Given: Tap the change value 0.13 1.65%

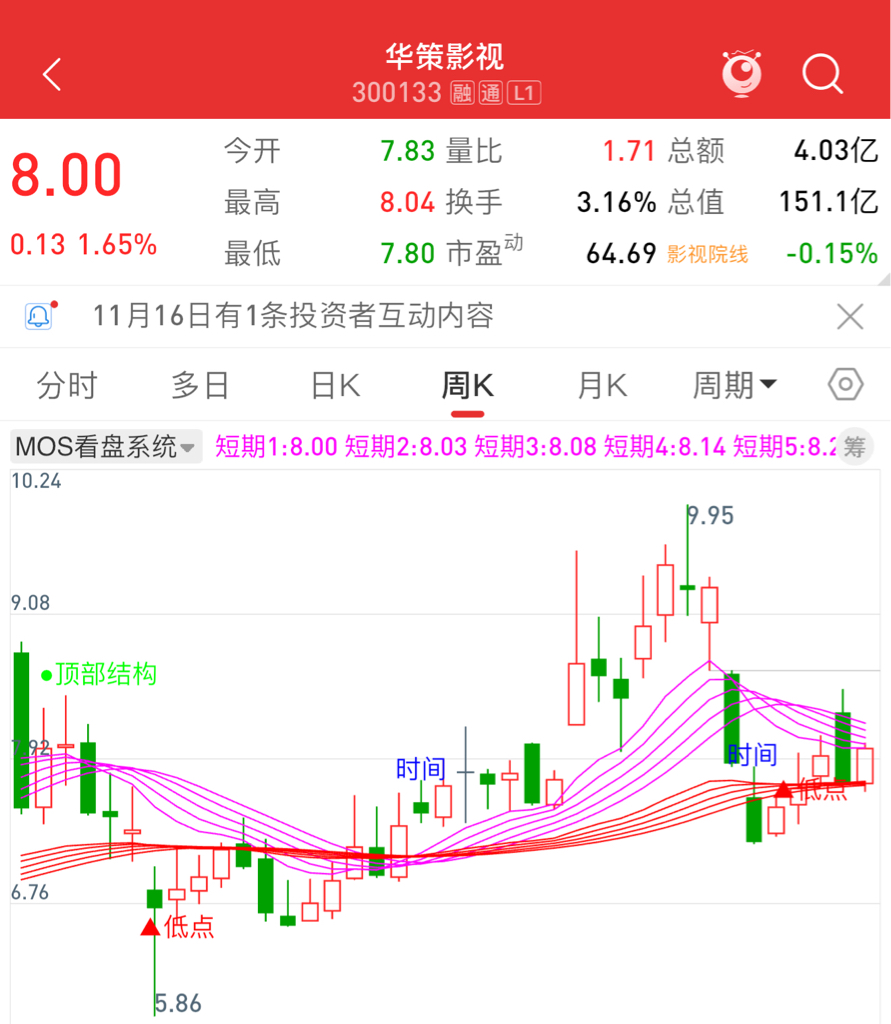Looking at the screenshot, I should click(x=84, y=245).
